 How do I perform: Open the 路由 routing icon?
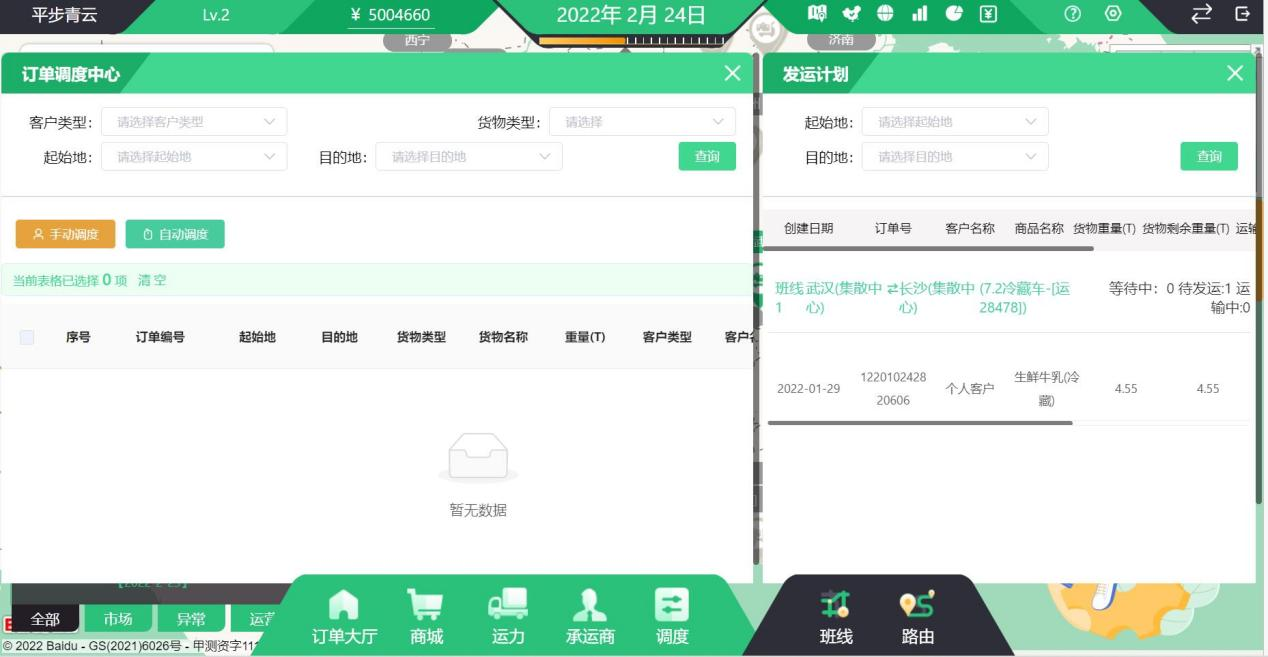[x=918, y=616]
